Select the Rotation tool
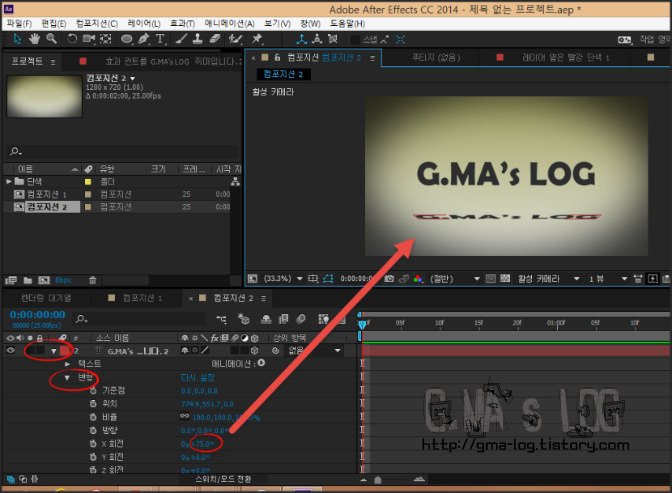The height and width of the screenshot is (493, 672). [x=72, y=39]
